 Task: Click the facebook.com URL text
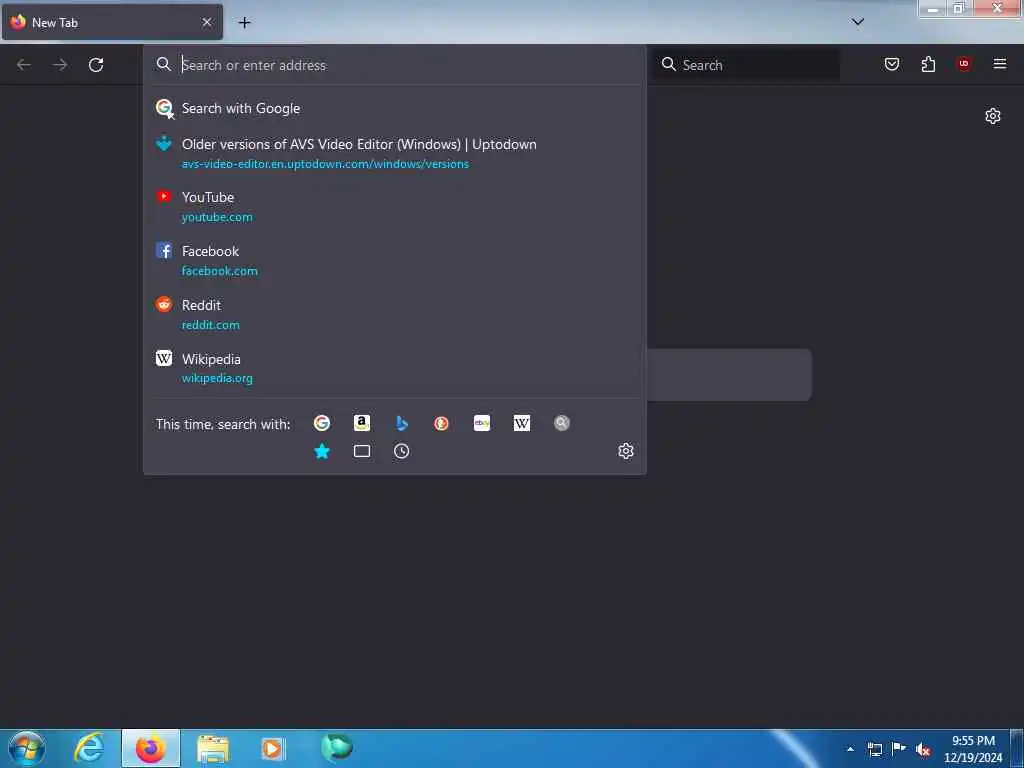tap(219, 271)
